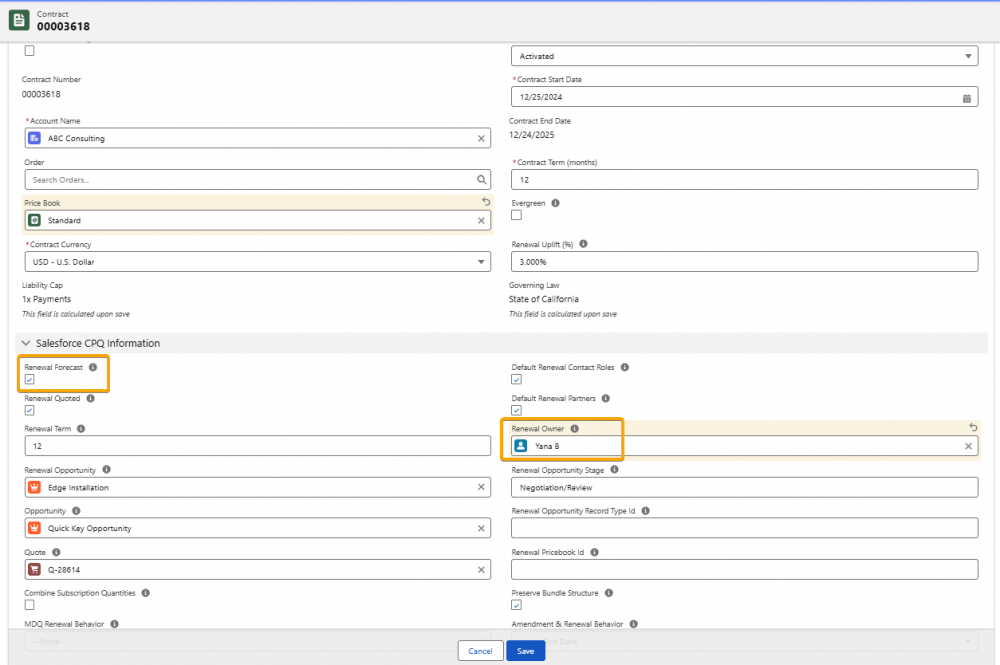This screenshot has height=665, width=1000.
Task: Clear the Standard price book selection
Action: (x=481, y=221)
